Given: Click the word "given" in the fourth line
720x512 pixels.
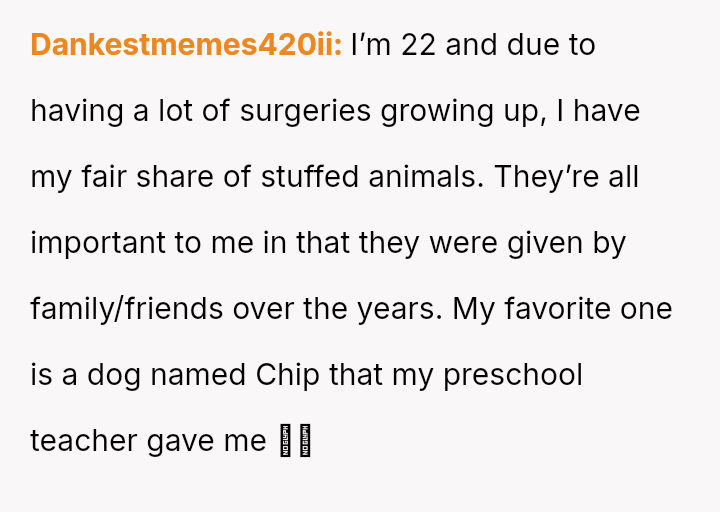Looking at the screenshot, I should click(532, 243).
